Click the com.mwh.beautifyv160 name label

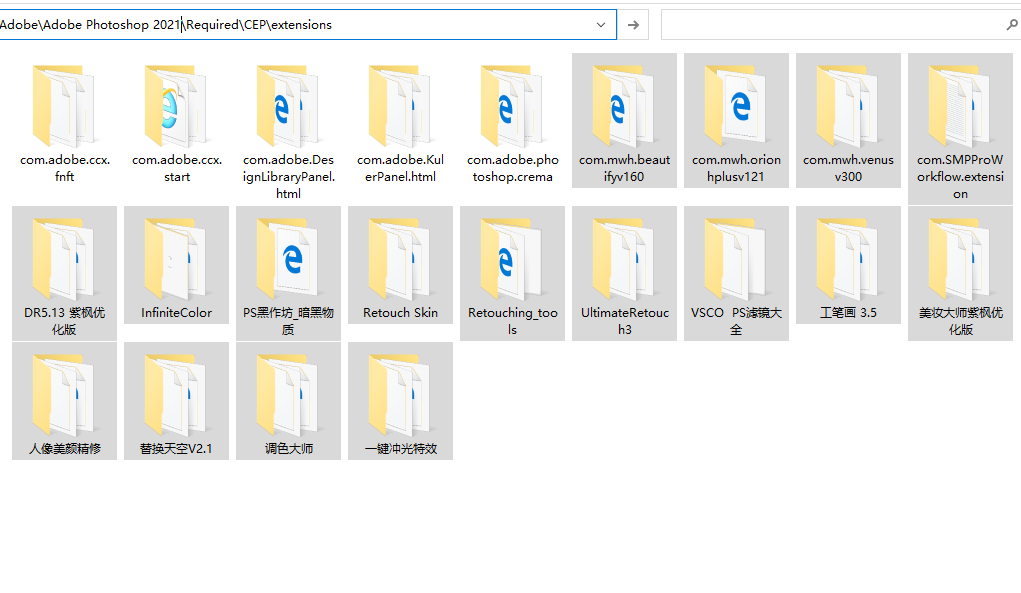[624, 168]
